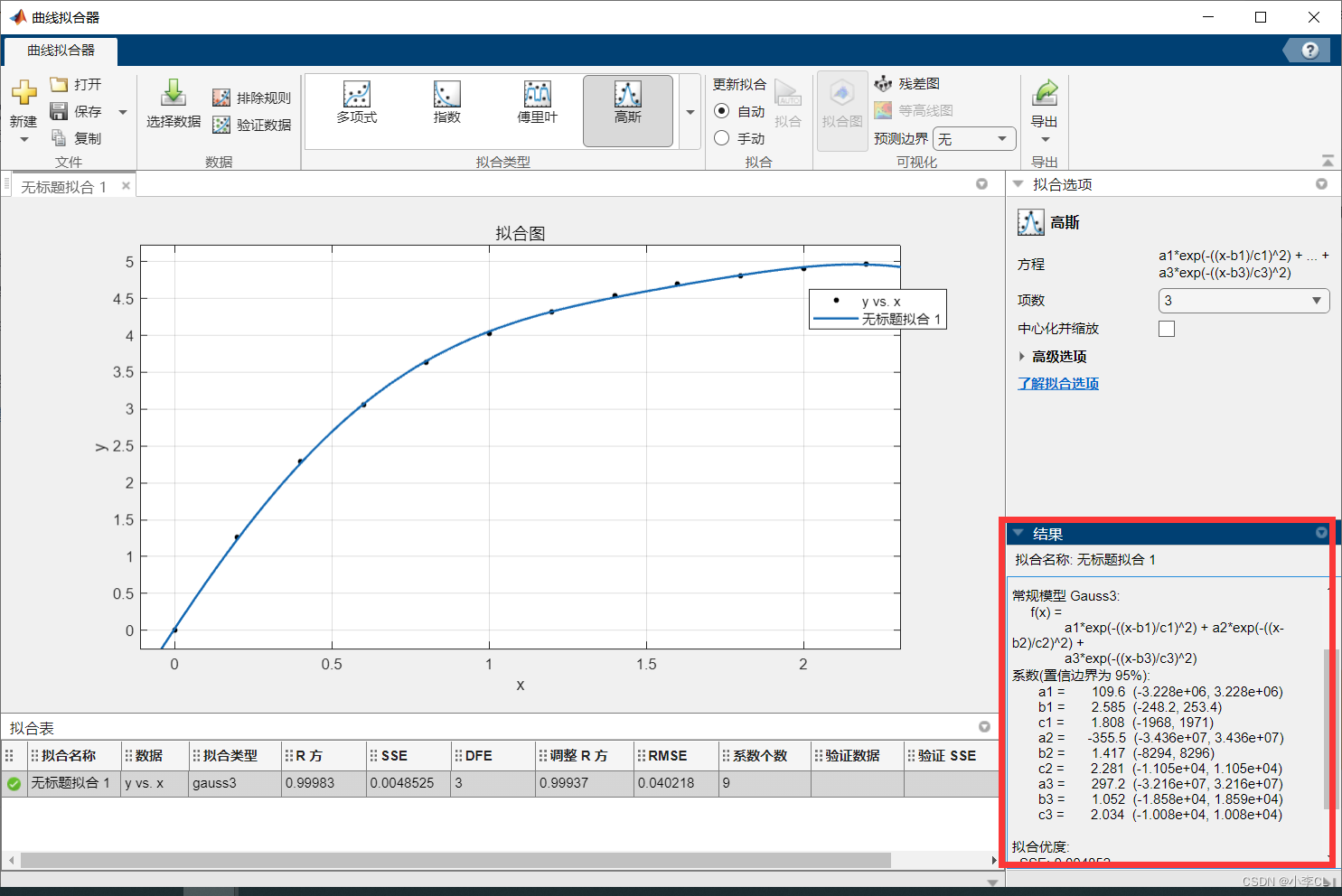Duplicate the fit with 复制
This screenshot has width=1342, height=896.
(76, 138)
